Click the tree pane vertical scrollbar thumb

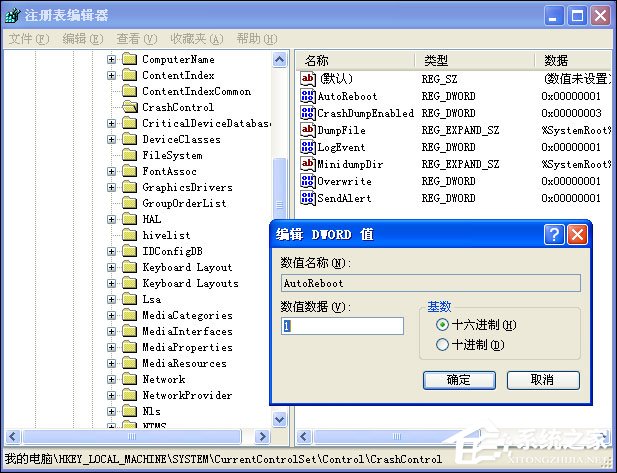click(279, 189)
